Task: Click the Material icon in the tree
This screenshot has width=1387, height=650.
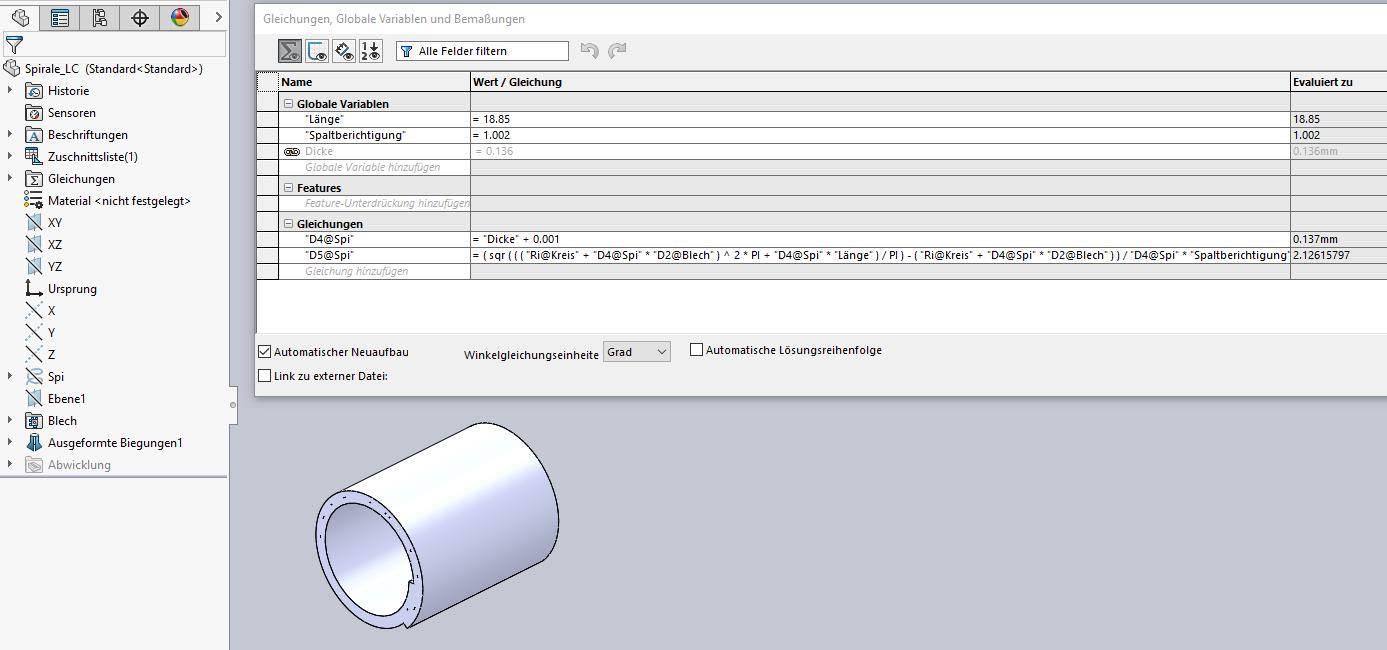Action: coord(34,201)
